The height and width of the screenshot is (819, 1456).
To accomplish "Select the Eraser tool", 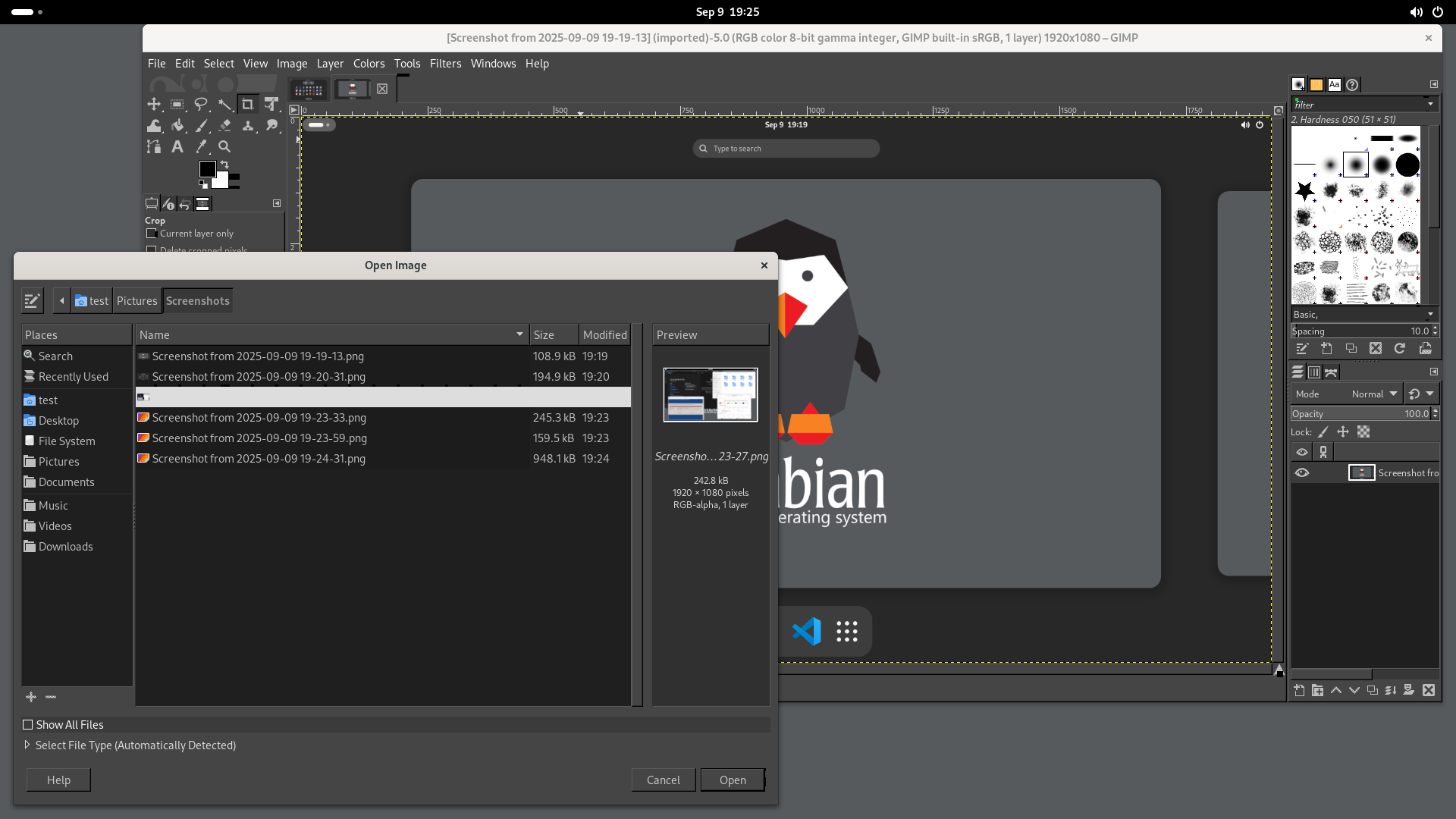I will pyautogui.click(x=224, y=125).
